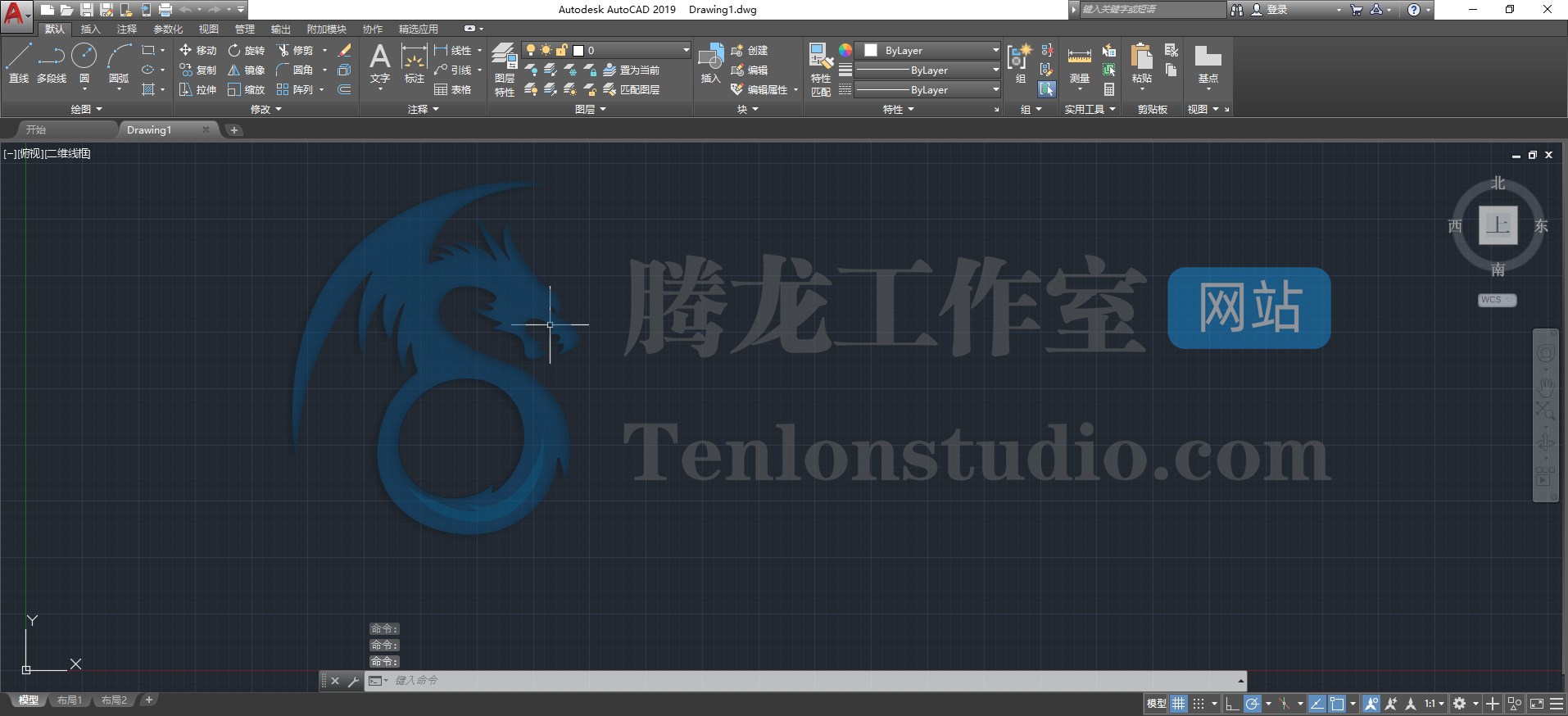Click 编辑属性 (Edit Attributes) button
Screen dimensions: 1568x716
click(x=759, y=89)
